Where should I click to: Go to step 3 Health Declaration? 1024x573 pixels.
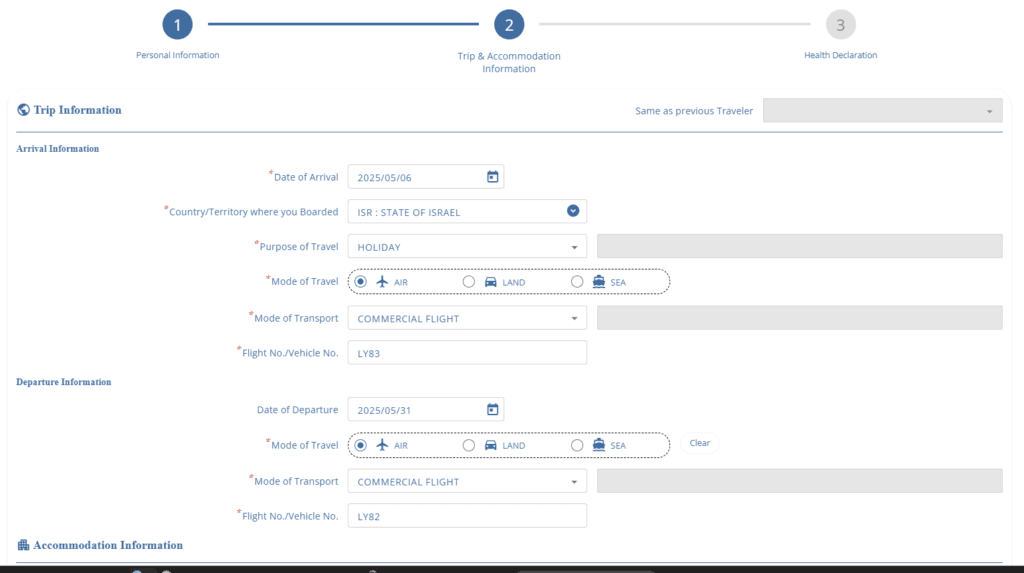[840, 25]
